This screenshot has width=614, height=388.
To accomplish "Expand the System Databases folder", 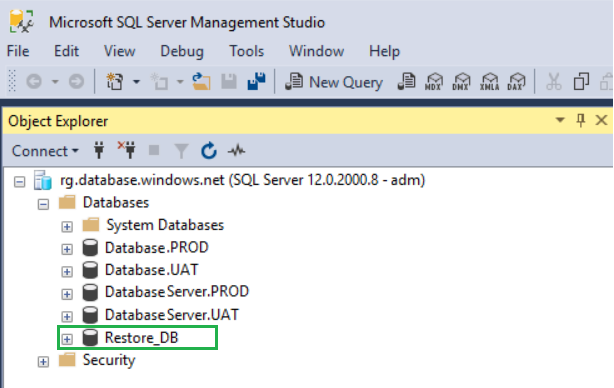I will [67, 227].
